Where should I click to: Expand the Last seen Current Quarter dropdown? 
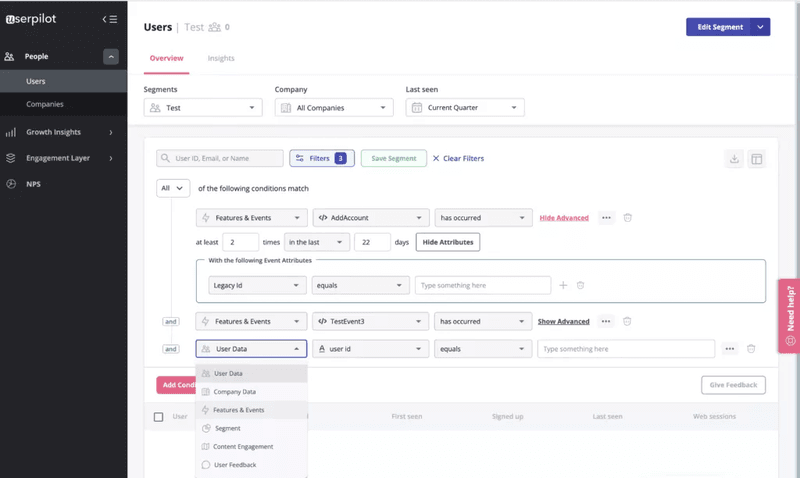point(465,108)
